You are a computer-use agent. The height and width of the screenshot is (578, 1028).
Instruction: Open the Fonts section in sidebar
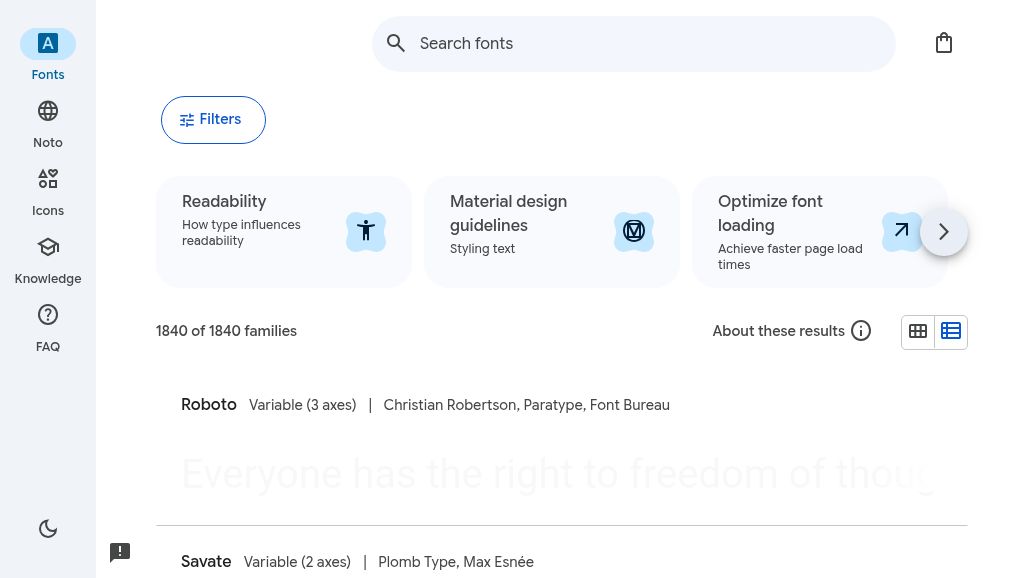(x=48, y=56)
